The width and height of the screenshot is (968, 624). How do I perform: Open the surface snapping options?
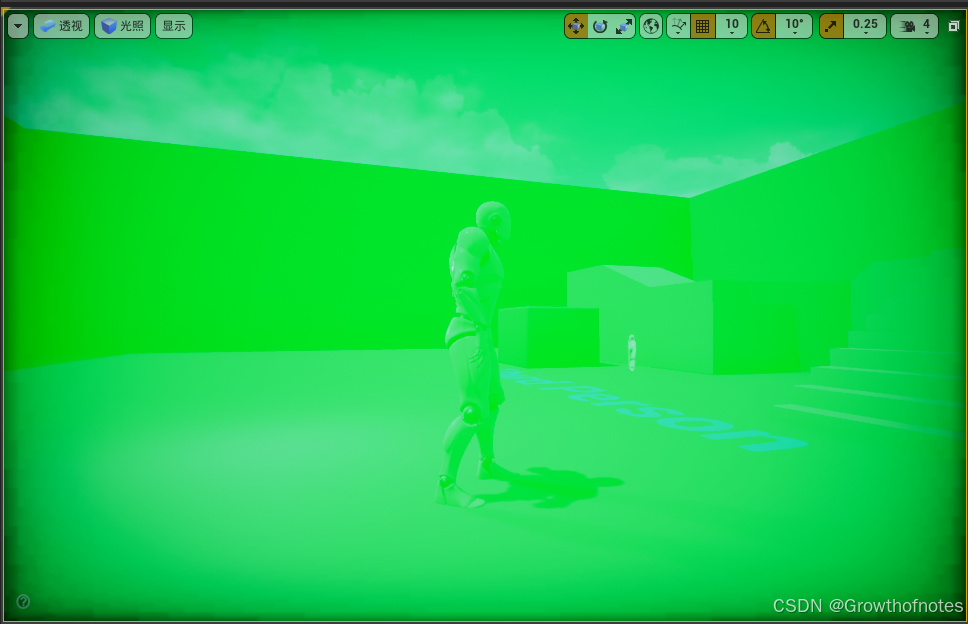[x=678, y=26]
